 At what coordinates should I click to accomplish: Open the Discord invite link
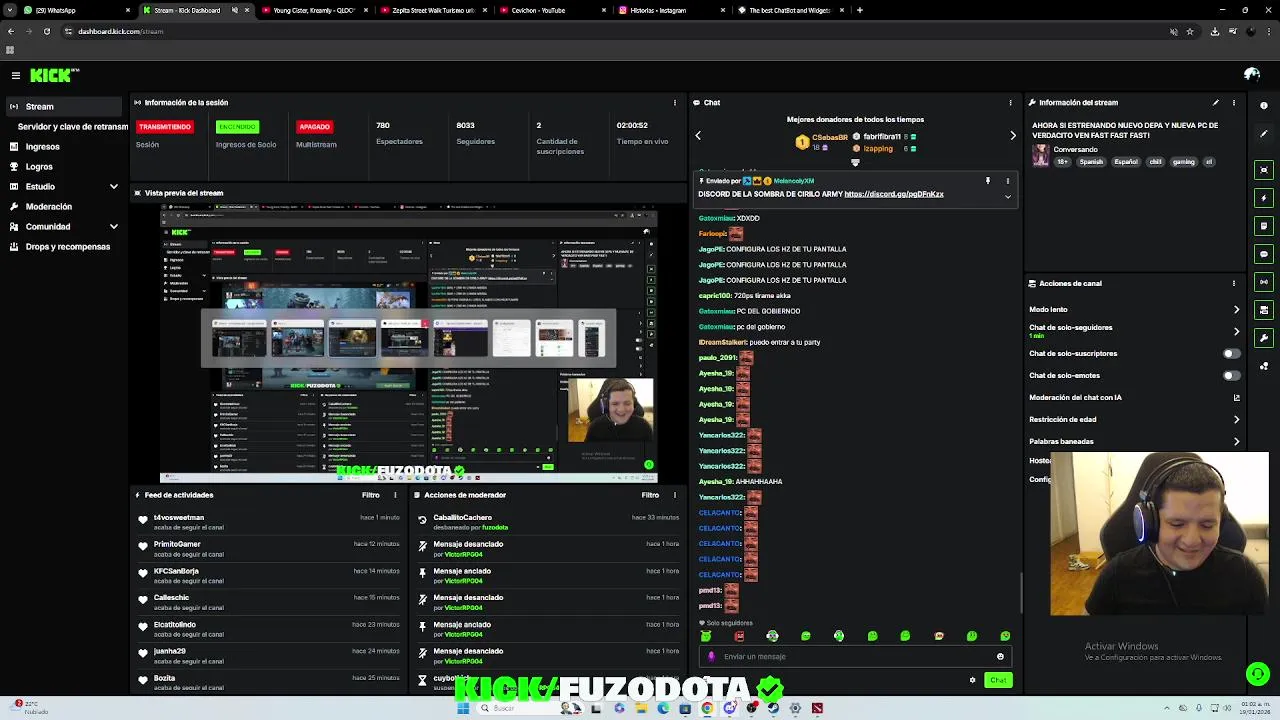click(894, 194)
